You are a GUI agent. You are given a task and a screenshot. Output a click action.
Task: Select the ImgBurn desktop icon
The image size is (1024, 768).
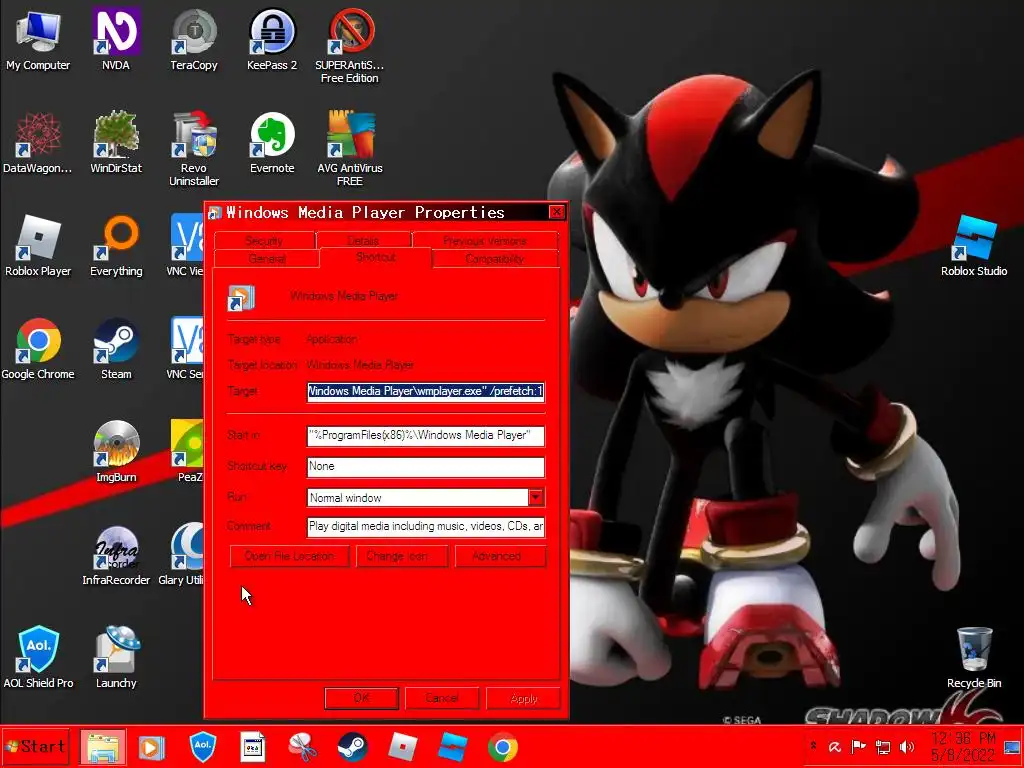(116, 452)
